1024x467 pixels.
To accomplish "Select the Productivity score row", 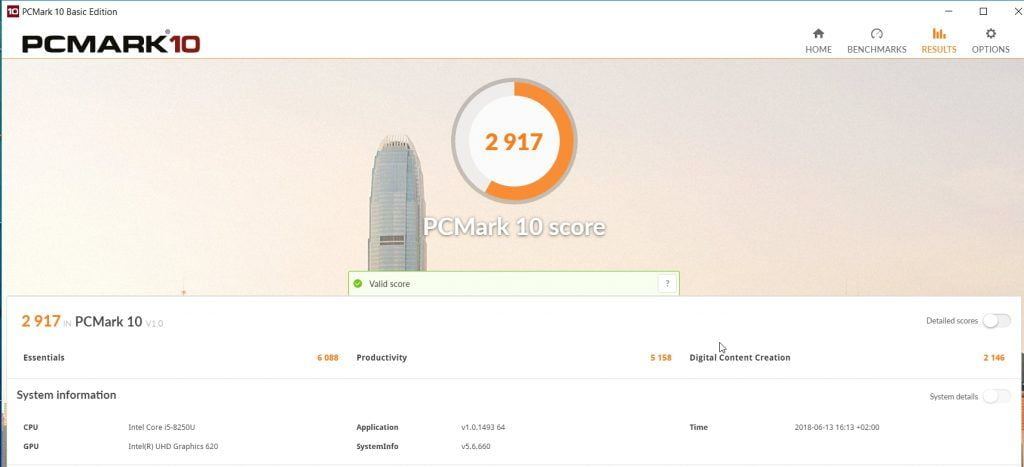I will point(513,358).
